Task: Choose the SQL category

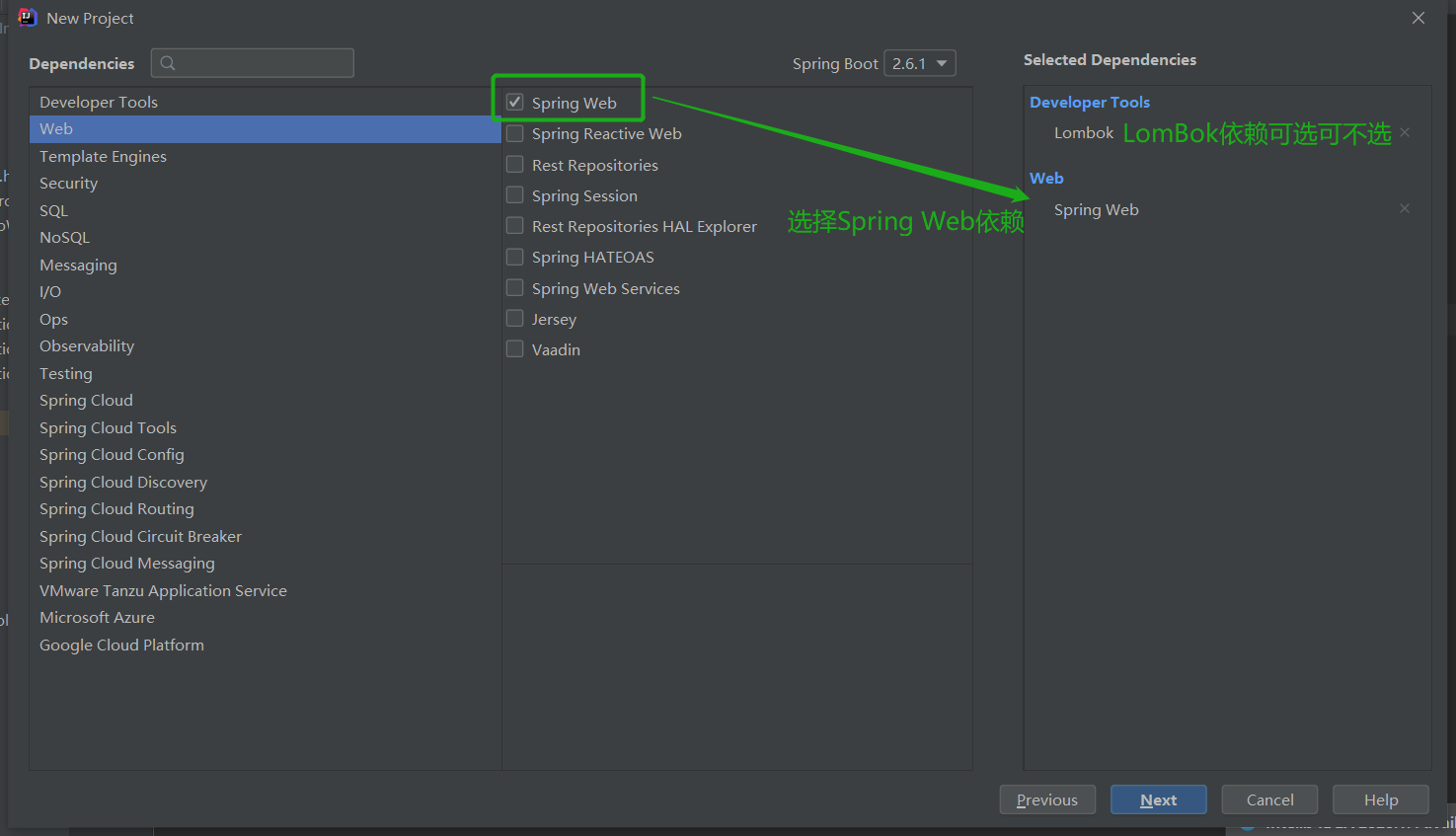Action: 266,210
